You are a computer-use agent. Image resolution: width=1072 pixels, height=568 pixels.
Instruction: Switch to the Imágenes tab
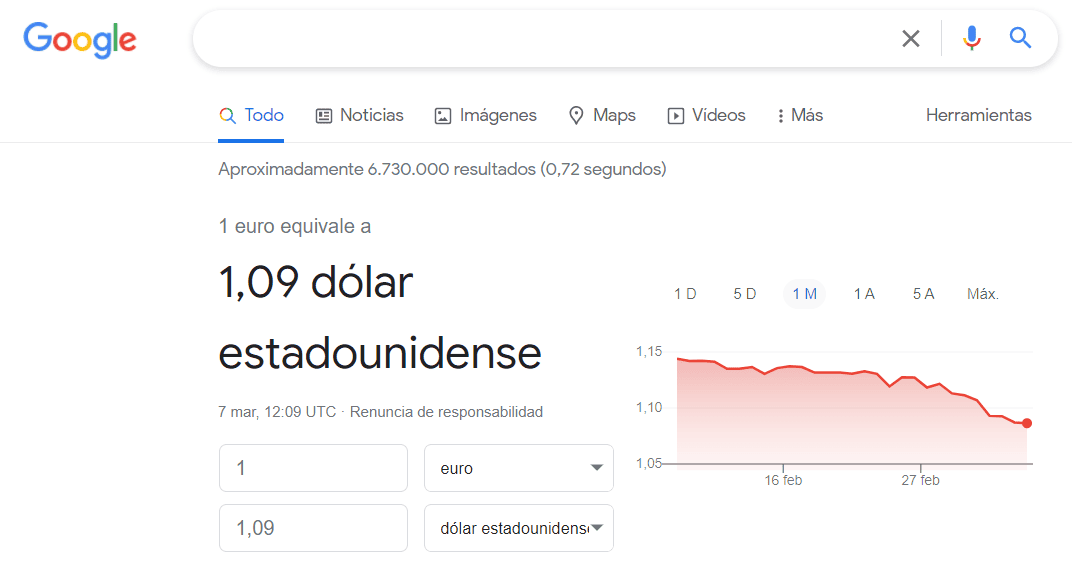[x=485, y=116]
